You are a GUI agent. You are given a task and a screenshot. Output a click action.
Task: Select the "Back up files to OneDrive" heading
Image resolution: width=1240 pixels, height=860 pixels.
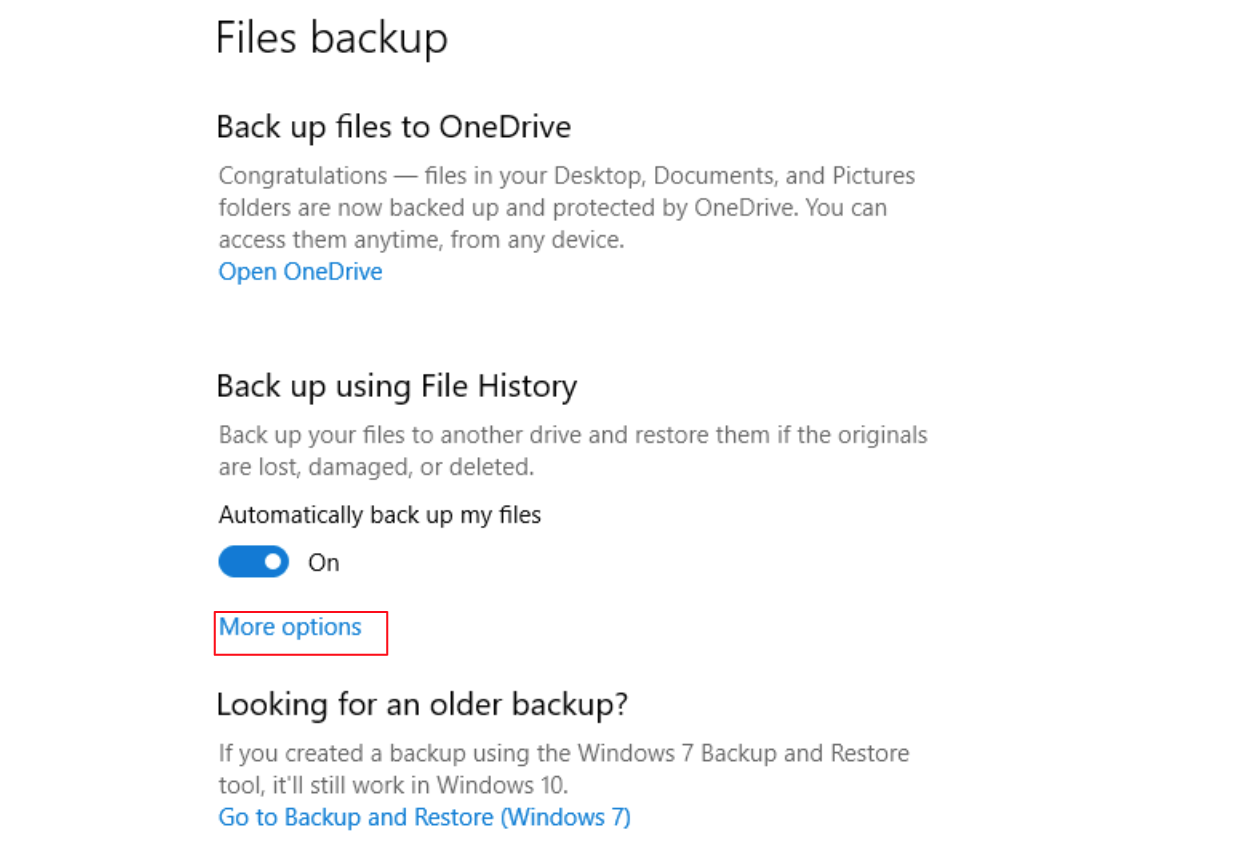coord(393,127)
